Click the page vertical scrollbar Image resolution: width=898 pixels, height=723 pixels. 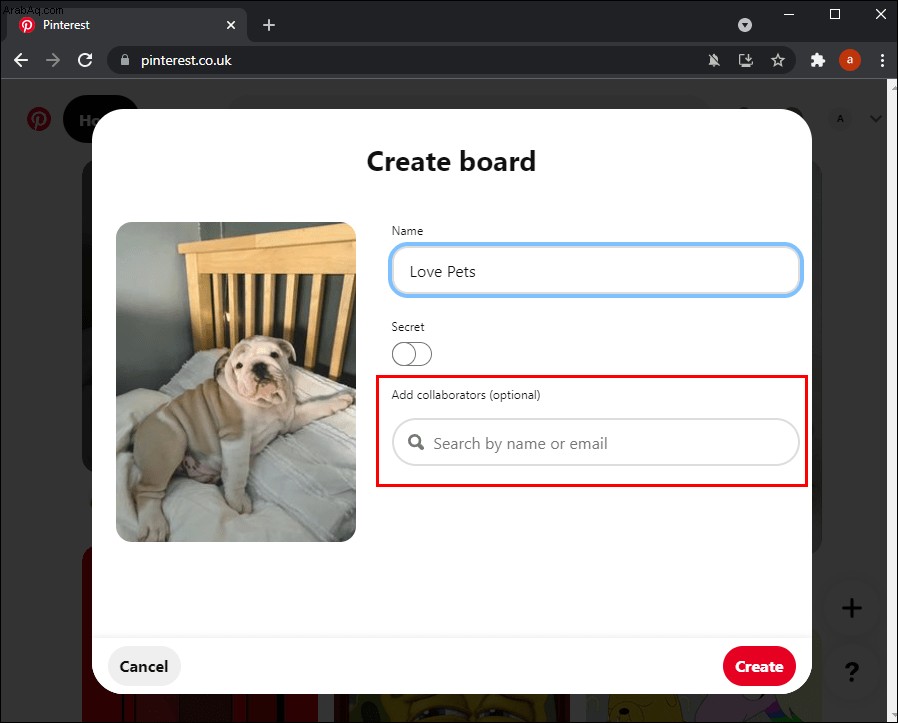[x=892, y=401]
